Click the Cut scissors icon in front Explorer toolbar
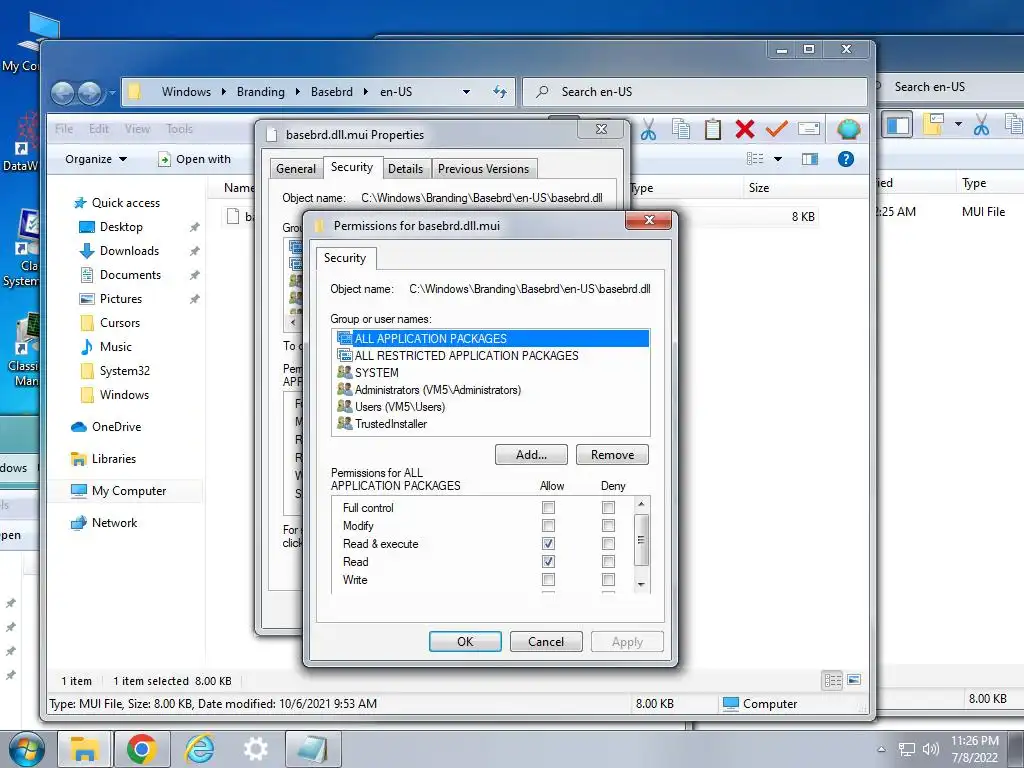 (x=648, y=129)
